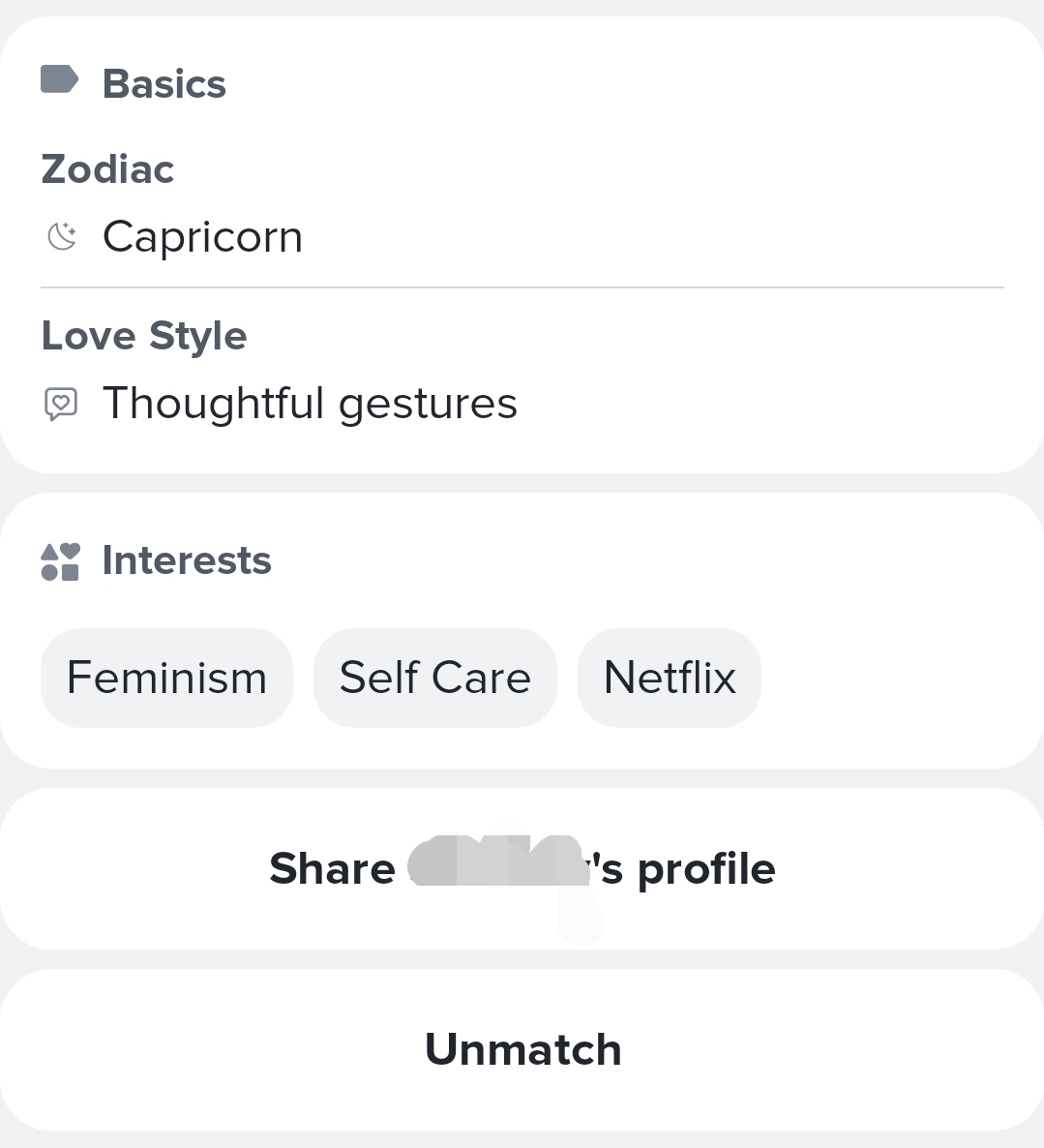1044x1148 pixels.
Task: Tap the Thoughtful gestures value
Action: point(310,404)
